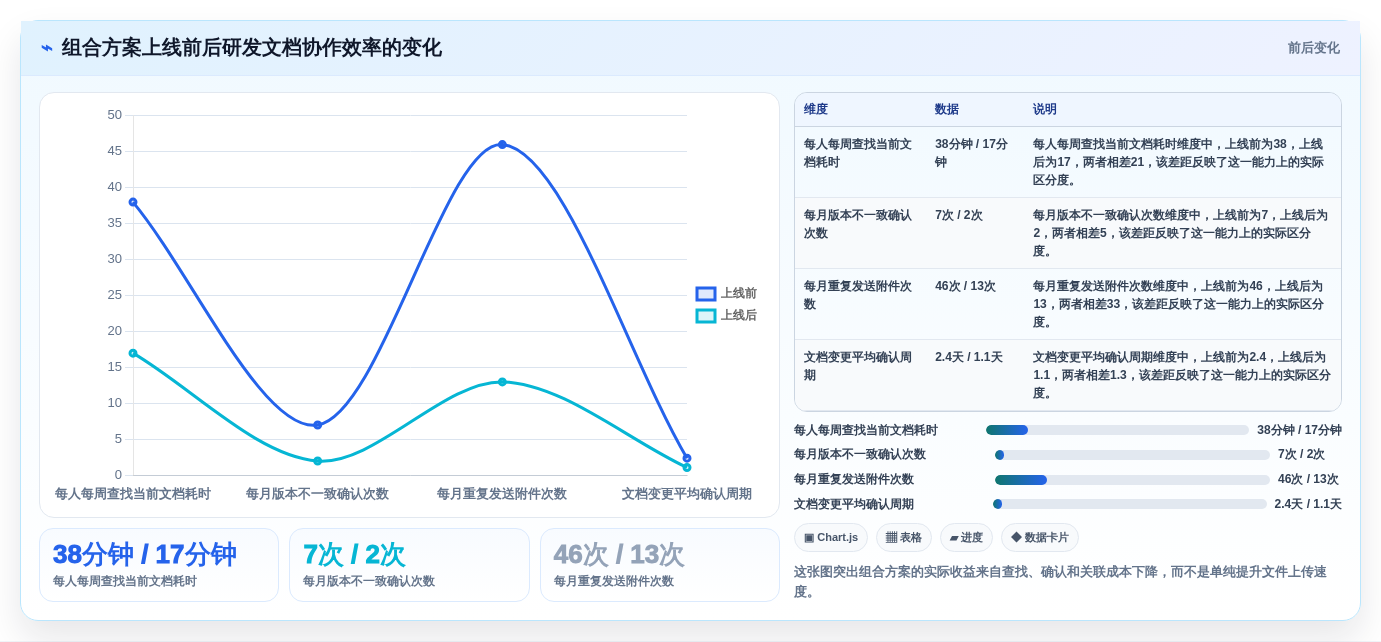
Task: Click the 上线后 data point at 2
Action: 318,461
